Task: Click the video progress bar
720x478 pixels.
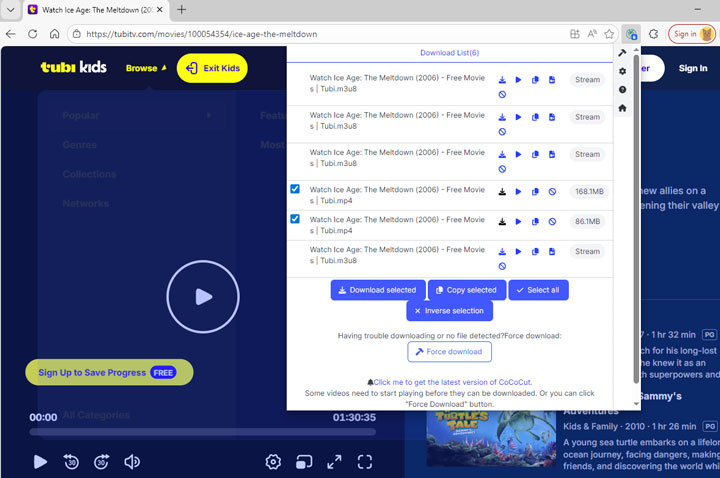Action: (202, 432)
